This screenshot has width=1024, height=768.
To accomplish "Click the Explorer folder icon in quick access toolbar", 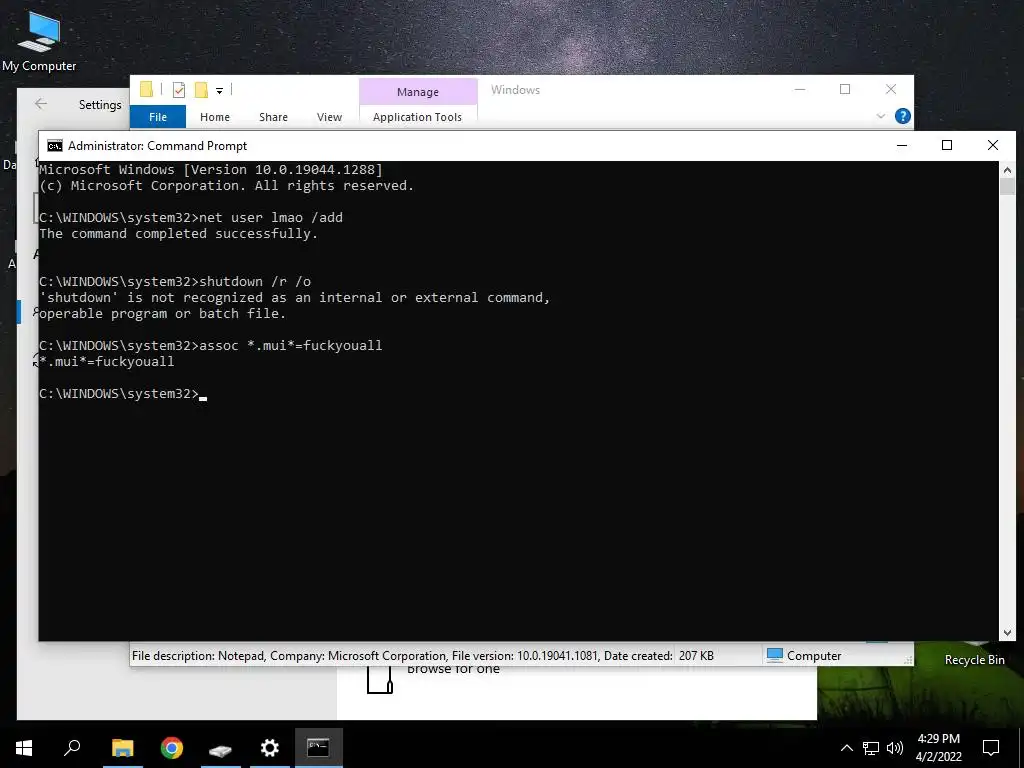I will pos(146,89).
